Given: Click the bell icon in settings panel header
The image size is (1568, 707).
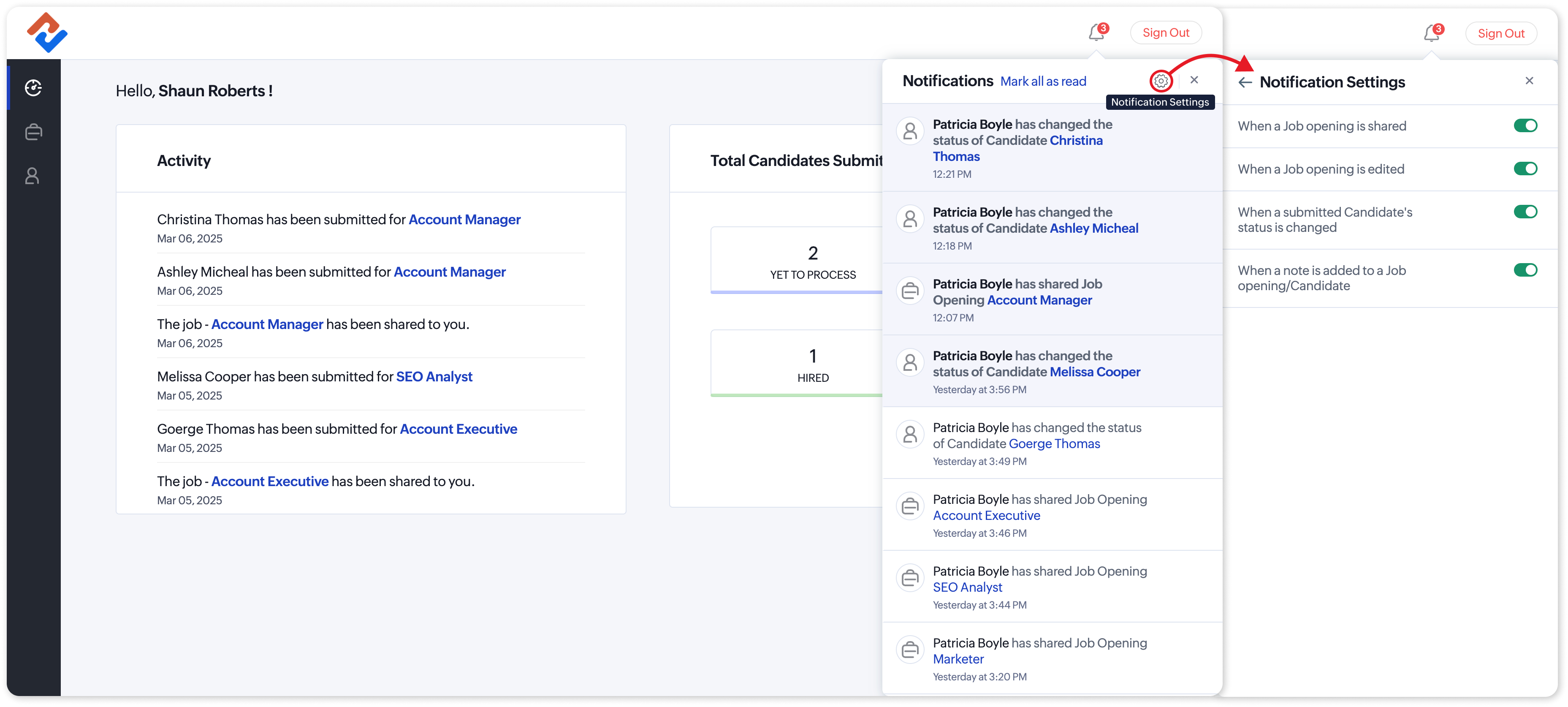Looking at the screenshot, I should [1431, 34].
